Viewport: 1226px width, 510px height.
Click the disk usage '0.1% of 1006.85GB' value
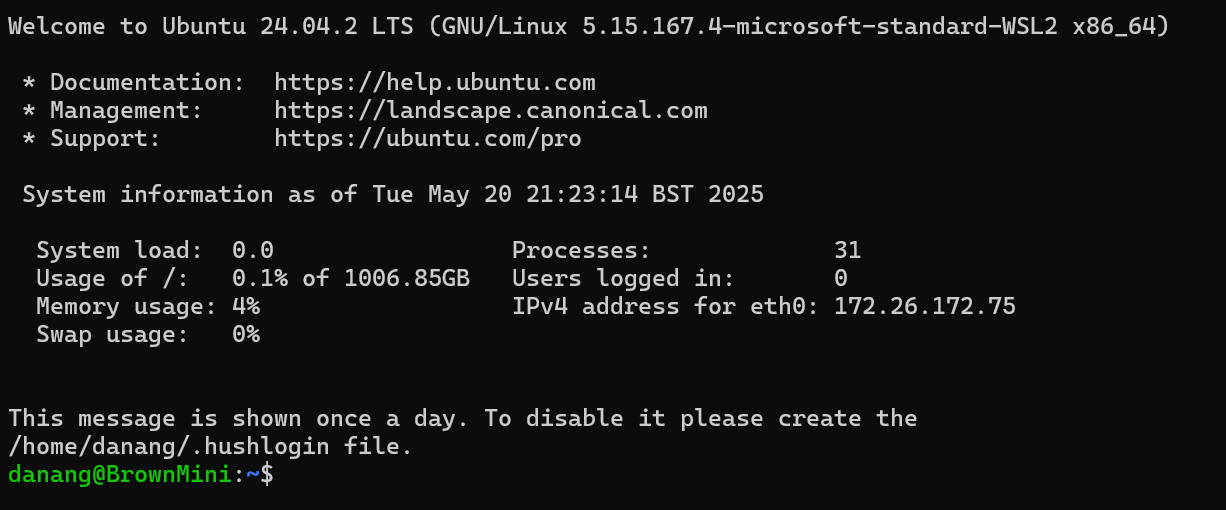[351, 278]
